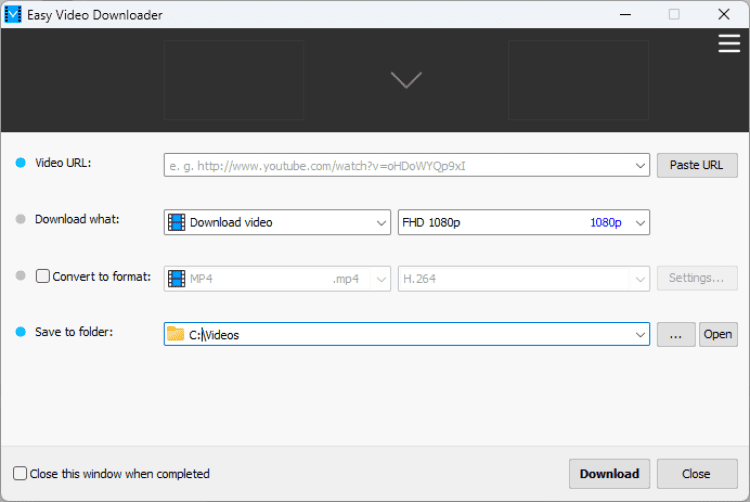
Task: Expand the preview panel chevron
Action: point(406,79)
